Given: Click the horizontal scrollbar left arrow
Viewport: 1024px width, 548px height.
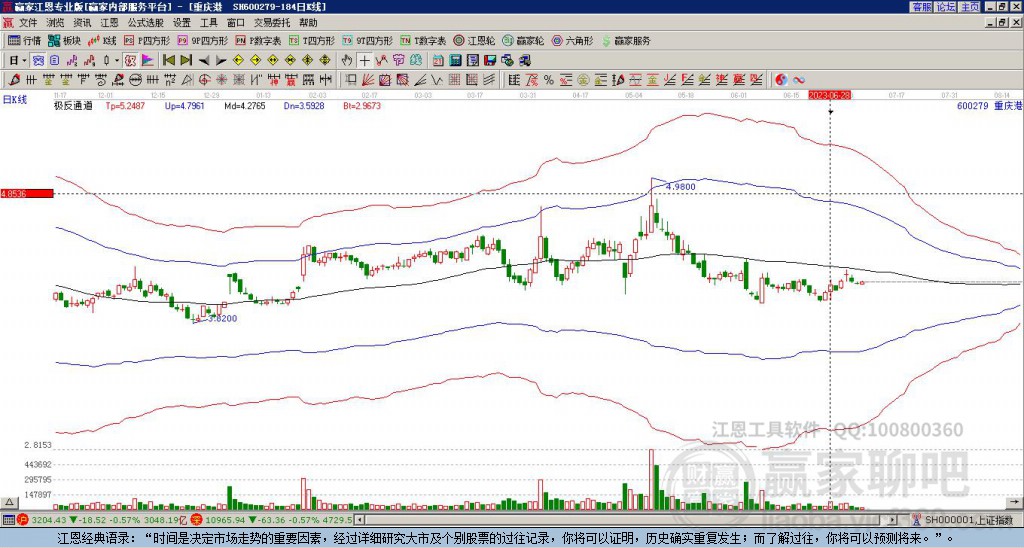Looking at the screenshot, I should (x=359, y=520).
